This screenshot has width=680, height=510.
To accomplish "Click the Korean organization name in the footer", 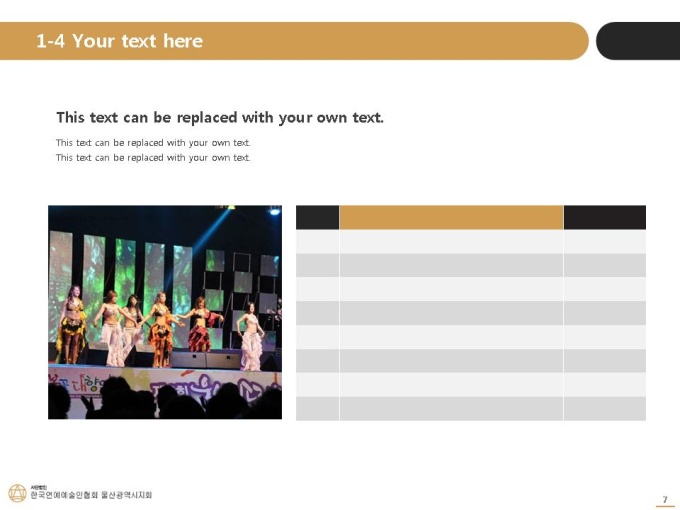I will pos(91,495).
